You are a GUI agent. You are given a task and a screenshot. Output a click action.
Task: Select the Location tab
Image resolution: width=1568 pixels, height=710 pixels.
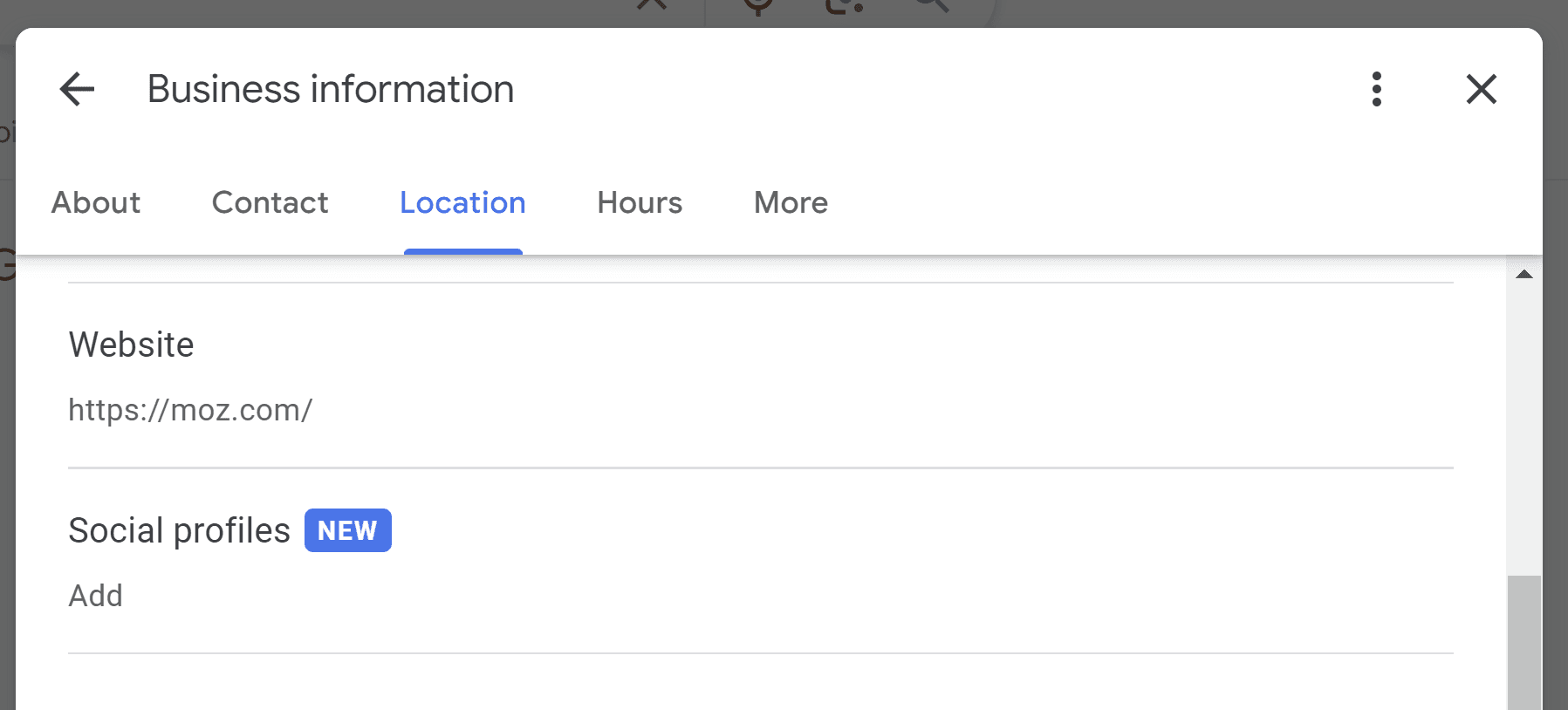pyautogui.click(x=462, y=202)
